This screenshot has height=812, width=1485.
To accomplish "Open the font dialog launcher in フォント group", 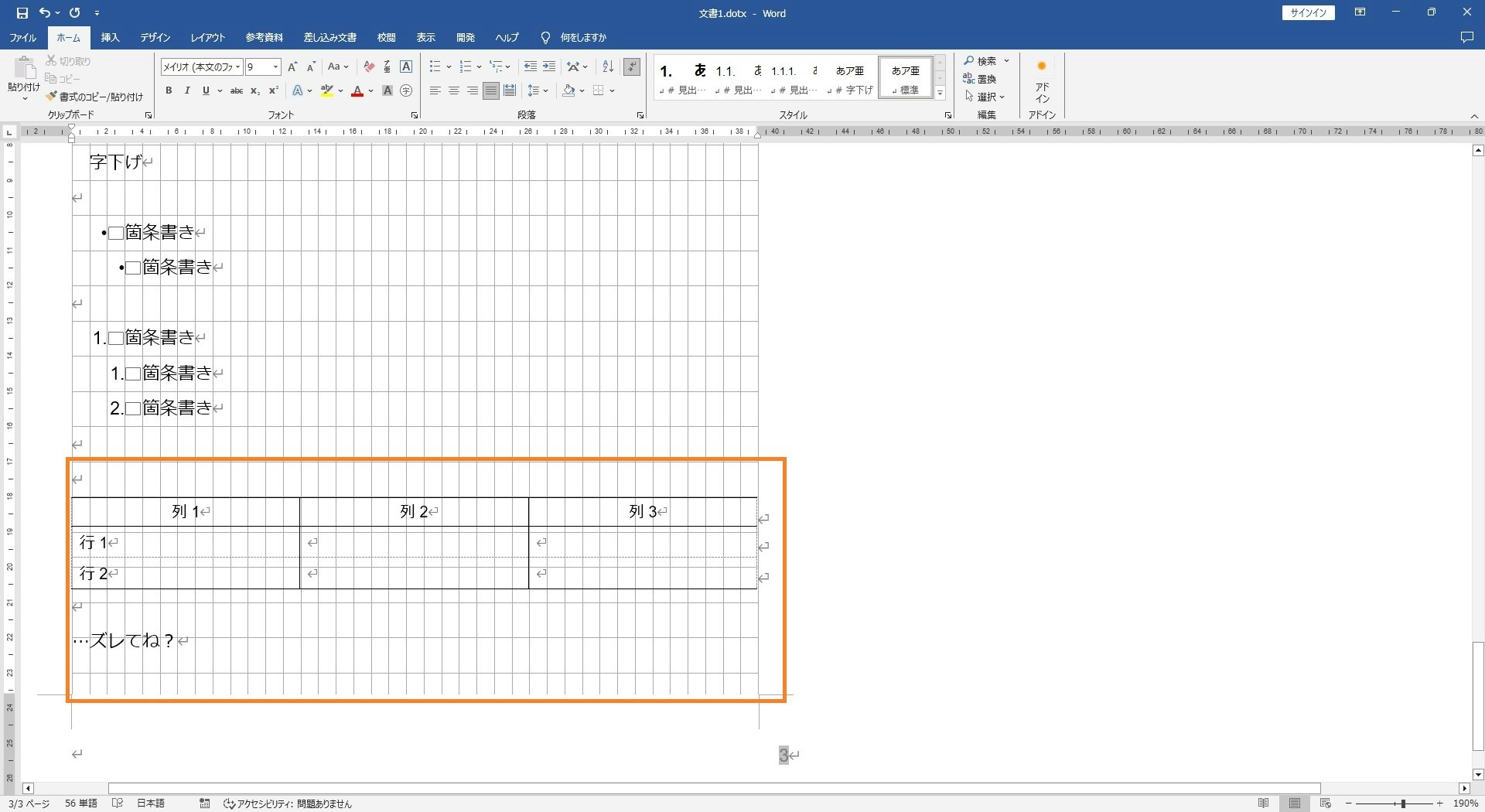I will pos(414,115).
